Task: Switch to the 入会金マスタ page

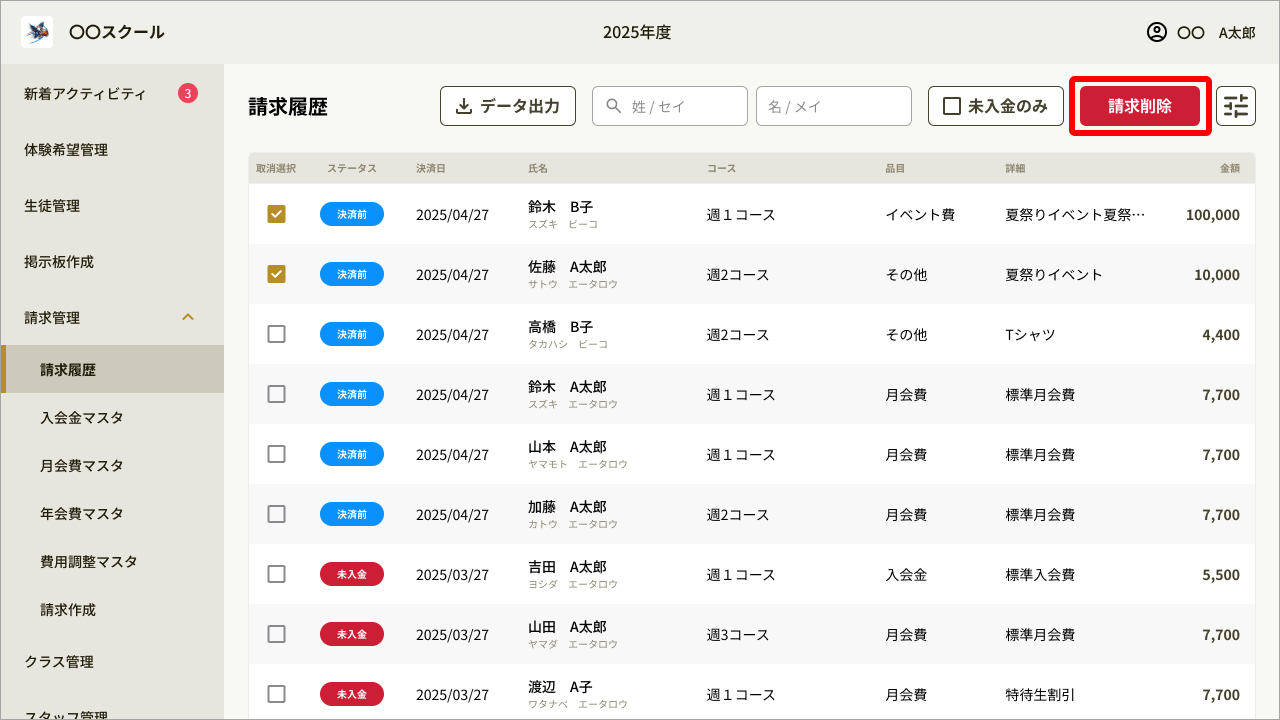Action: pyautogui.click(x=81, y=417)
